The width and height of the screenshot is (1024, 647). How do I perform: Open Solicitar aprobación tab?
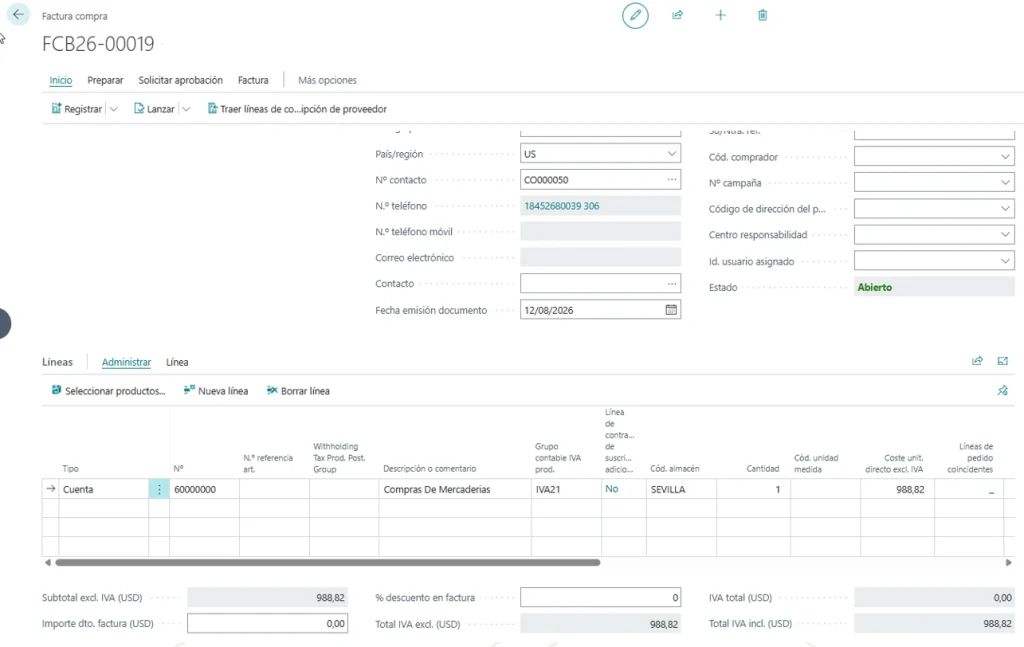tap(180, 80)
